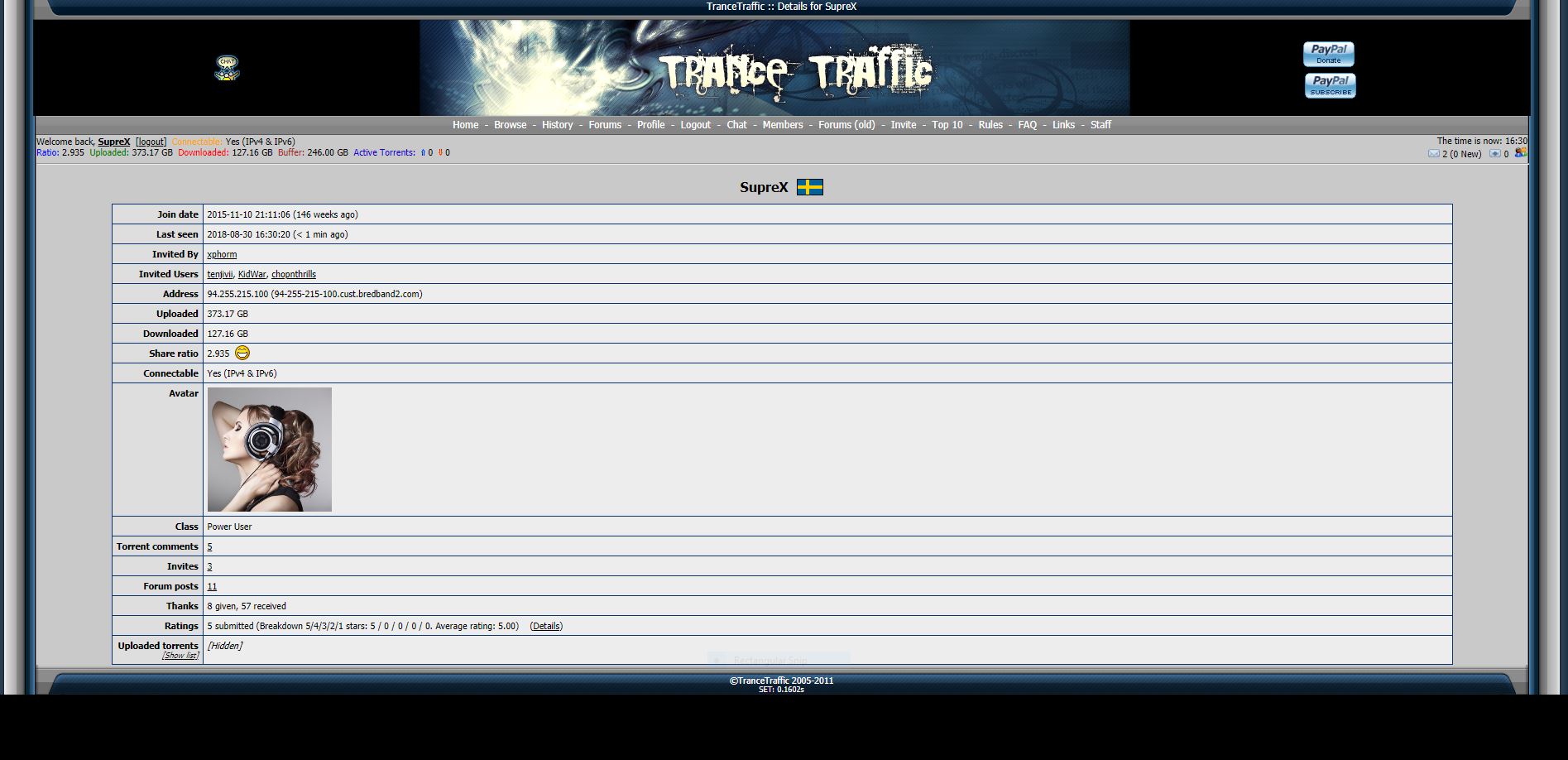Image resolution: width=1568 pixels, height=760 pixels.
Task: Click the TranceTraffic copyright footer text
Action: pyautogui.click(x=781, y=681)
